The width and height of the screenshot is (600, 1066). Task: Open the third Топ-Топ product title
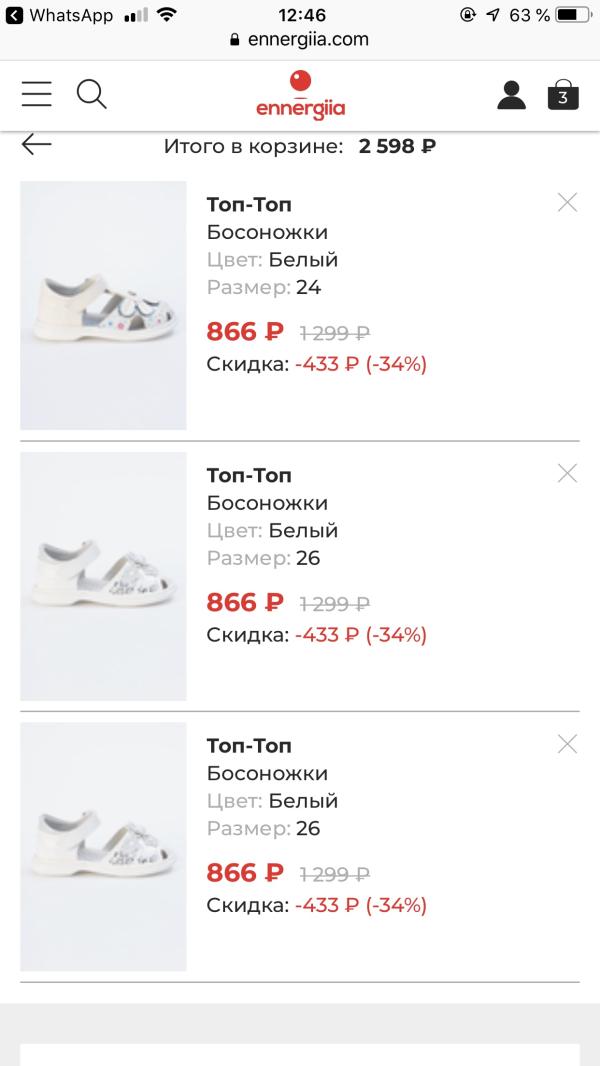pos(249,746)
